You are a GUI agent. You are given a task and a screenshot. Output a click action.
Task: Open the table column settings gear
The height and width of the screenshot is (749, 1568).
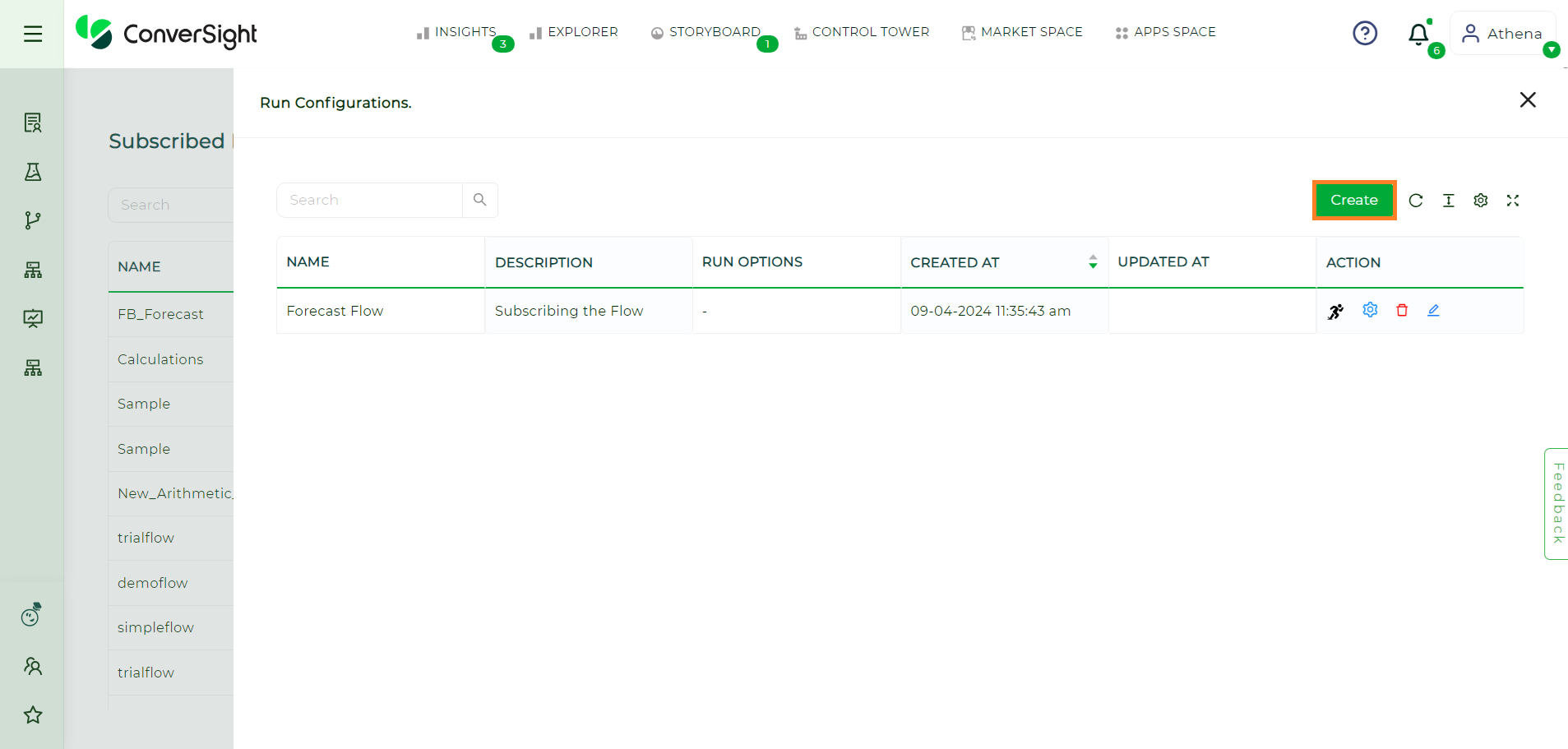1481,201
